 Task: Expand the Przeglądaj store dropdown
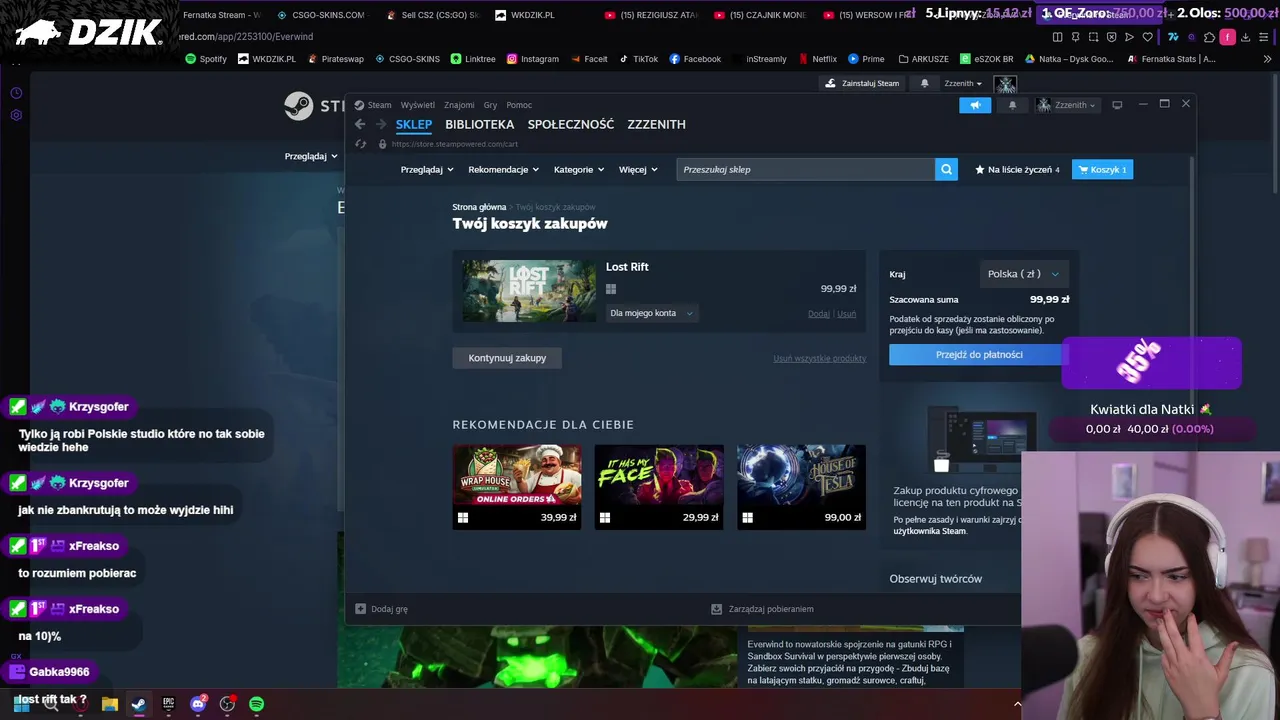point(428,169)
